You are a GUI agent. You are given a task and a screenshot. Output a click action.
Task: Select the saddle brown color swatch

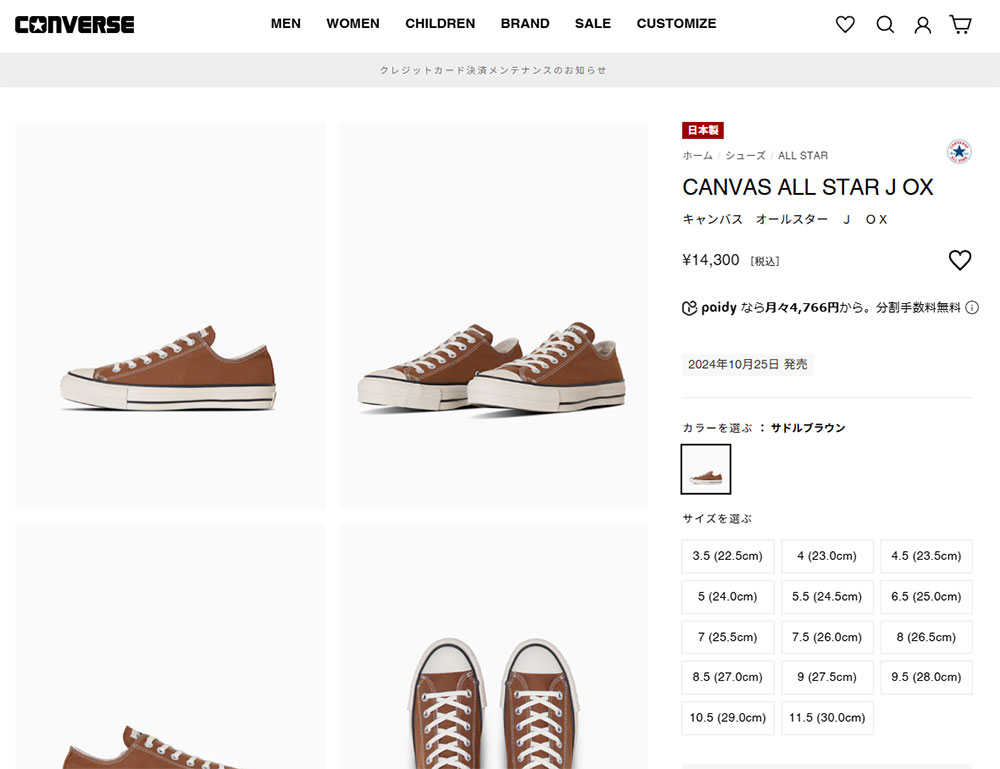tap(706, 469)
